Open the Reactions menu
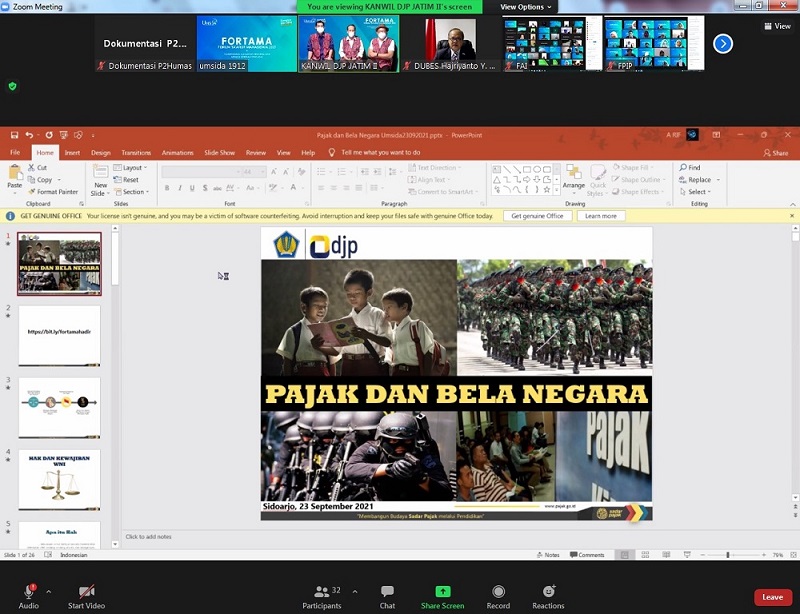This screenshot has height=614, width=800. coord(548,592)
